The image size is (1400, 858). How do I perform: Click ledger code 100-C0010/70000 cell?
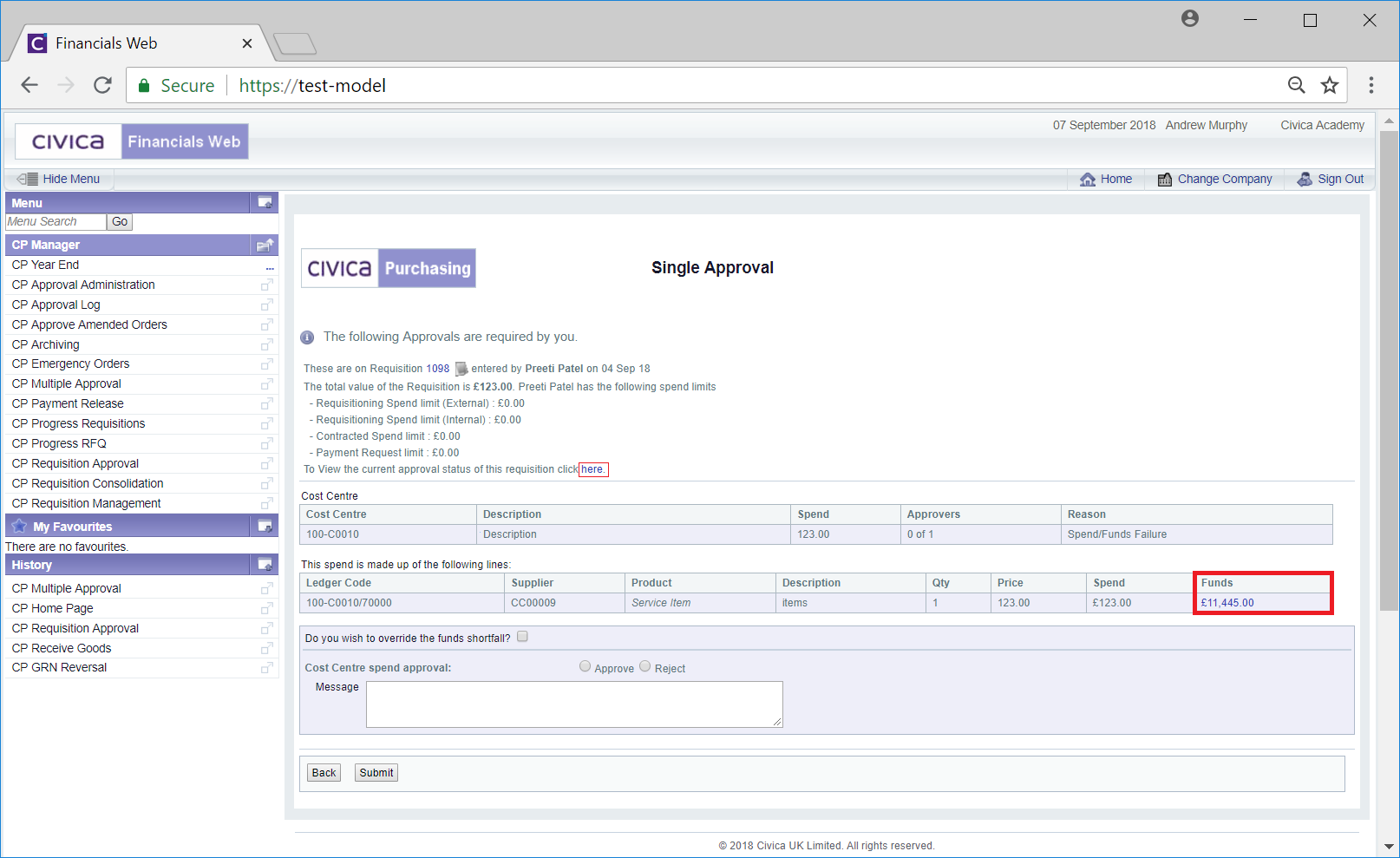coord(402,603)
